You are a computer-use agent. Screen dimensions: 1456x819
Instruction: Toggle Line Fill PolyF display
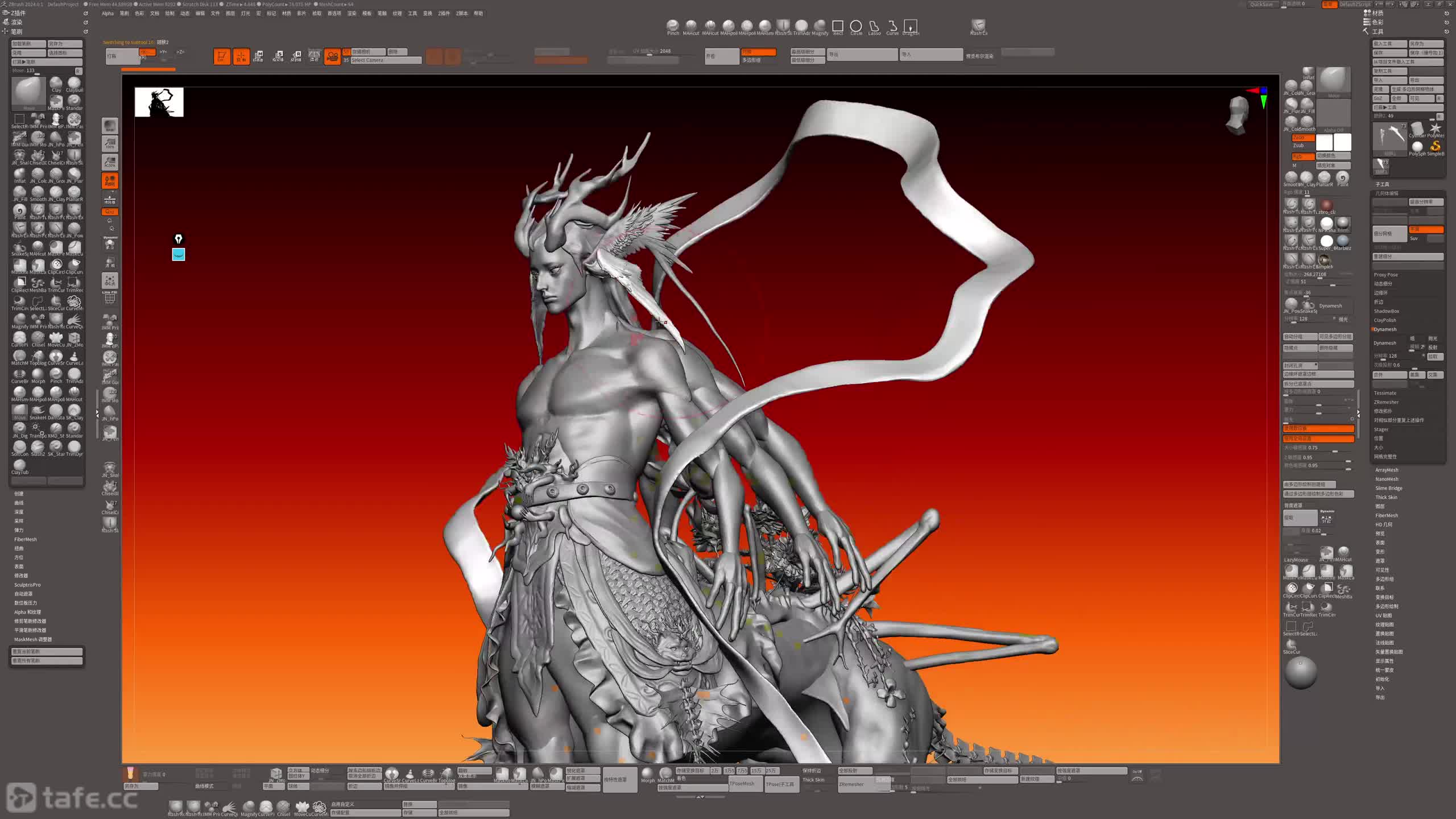(110, 297)
